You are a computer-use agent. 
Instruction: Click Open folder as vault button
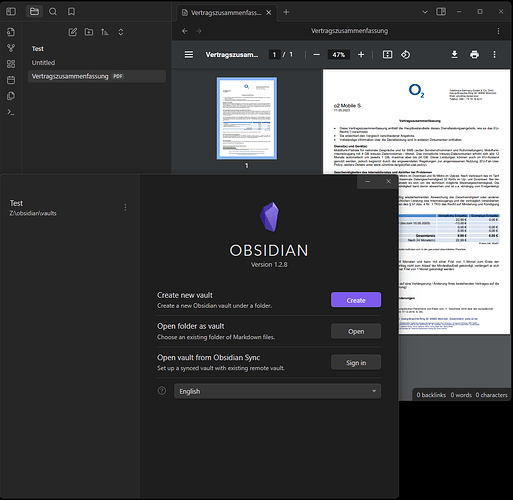point(356,331)
